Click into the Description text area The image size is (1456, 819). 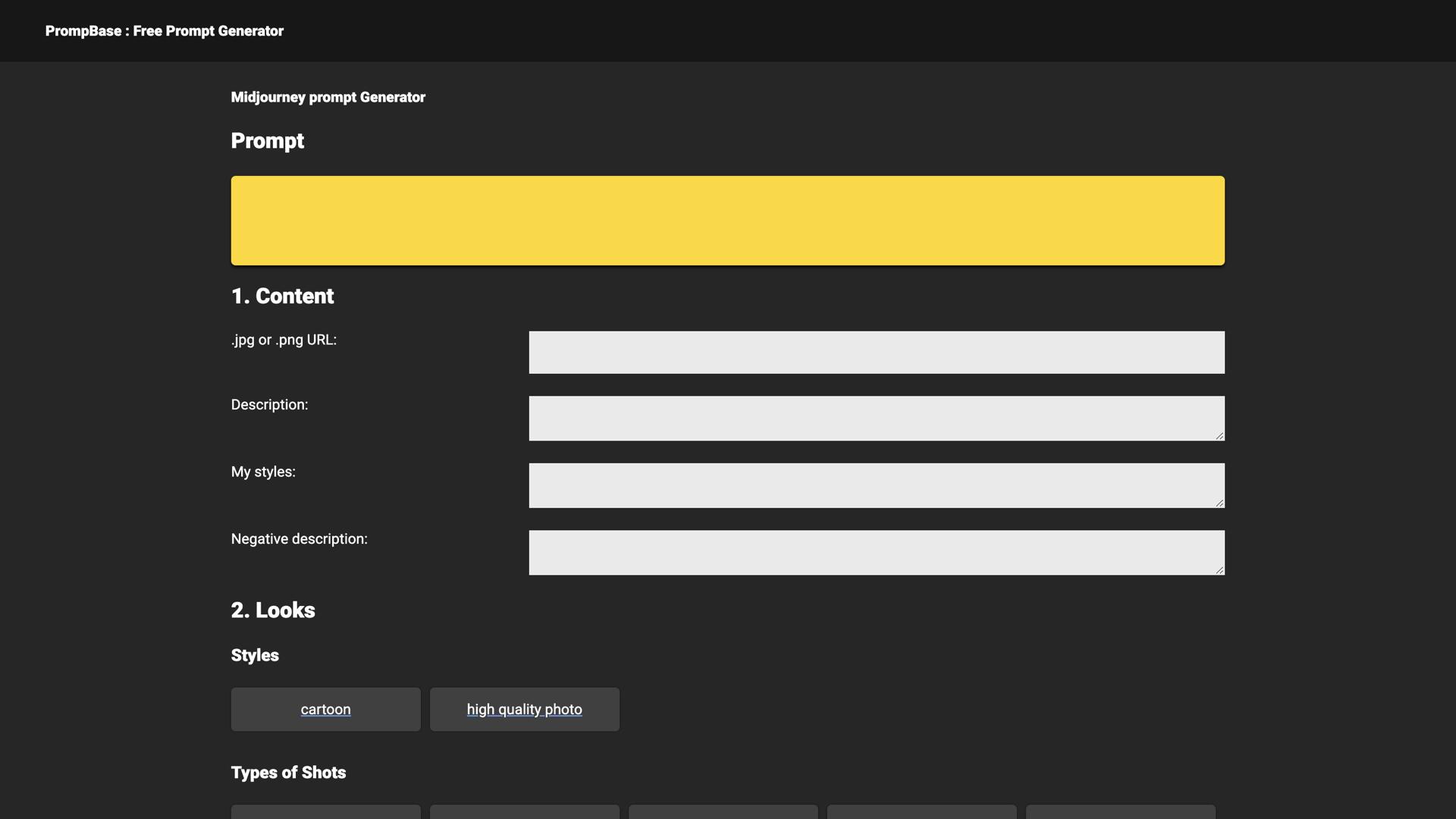876,418
